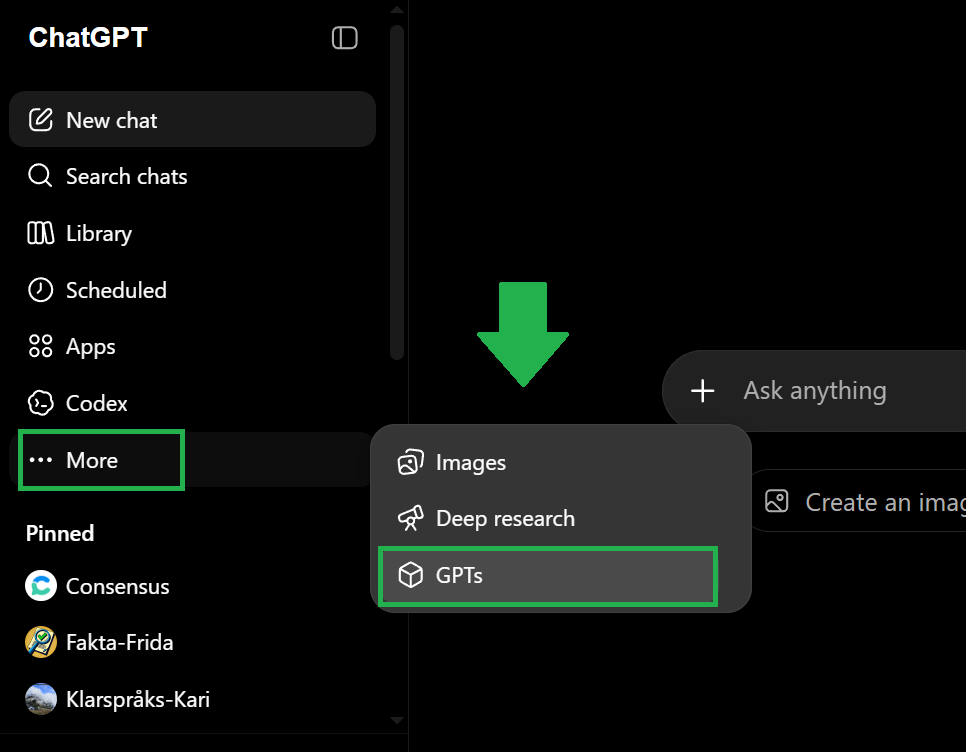Click the GPTs cube icon

click(410, 575)
